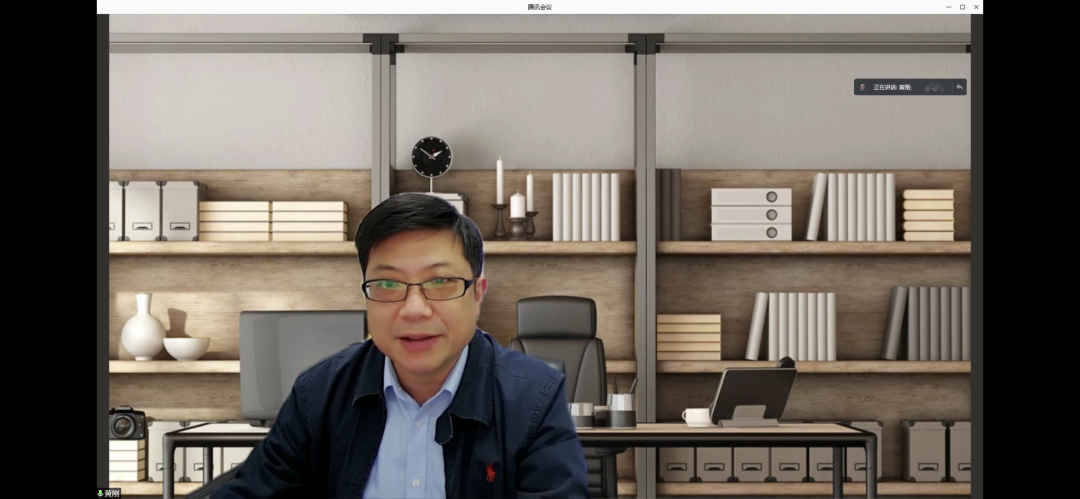
Task: Minimize the 腾讯会议 window
Action: 947,7
